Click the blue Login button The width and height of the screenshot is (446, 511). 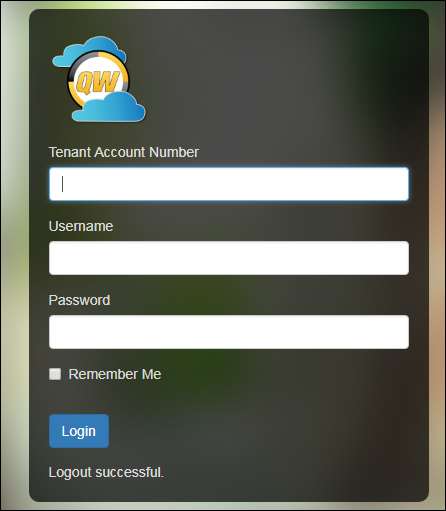79,431
